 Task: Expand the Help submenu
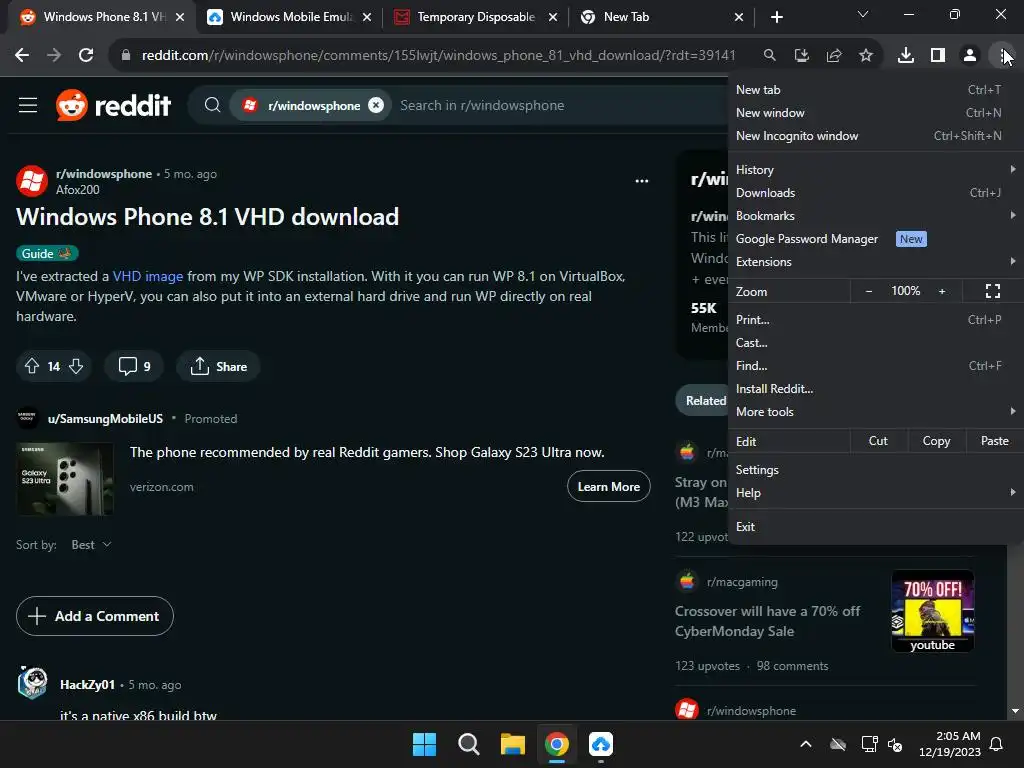click(874, 493)
